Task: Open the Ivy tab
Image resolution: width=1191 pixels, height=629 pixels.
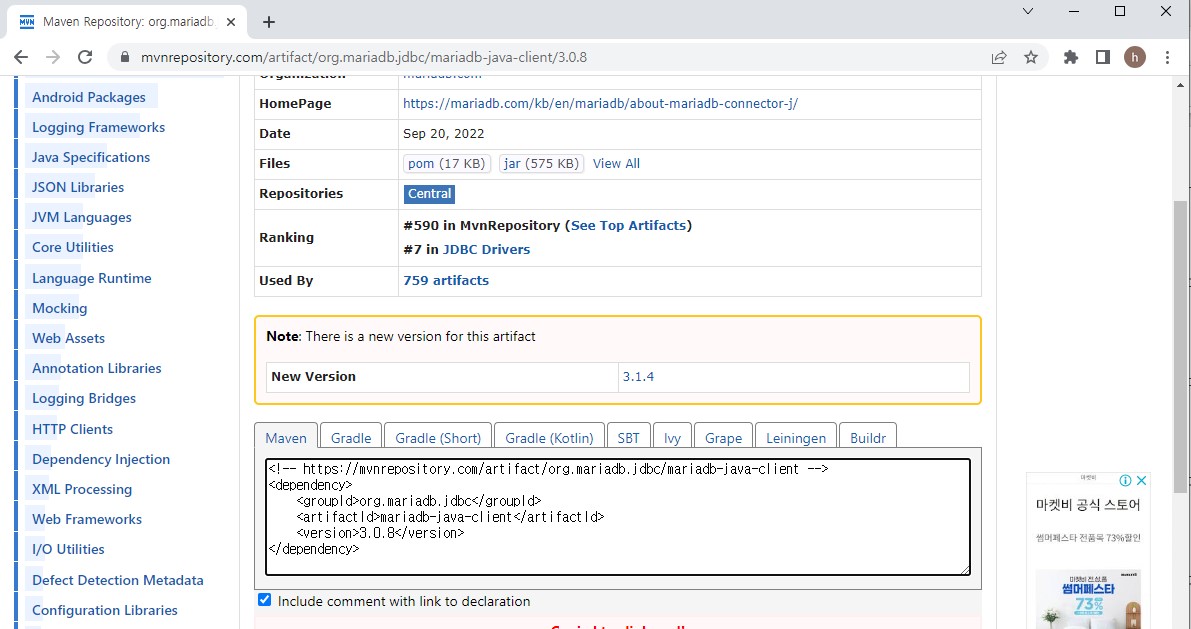Action: 672,438
